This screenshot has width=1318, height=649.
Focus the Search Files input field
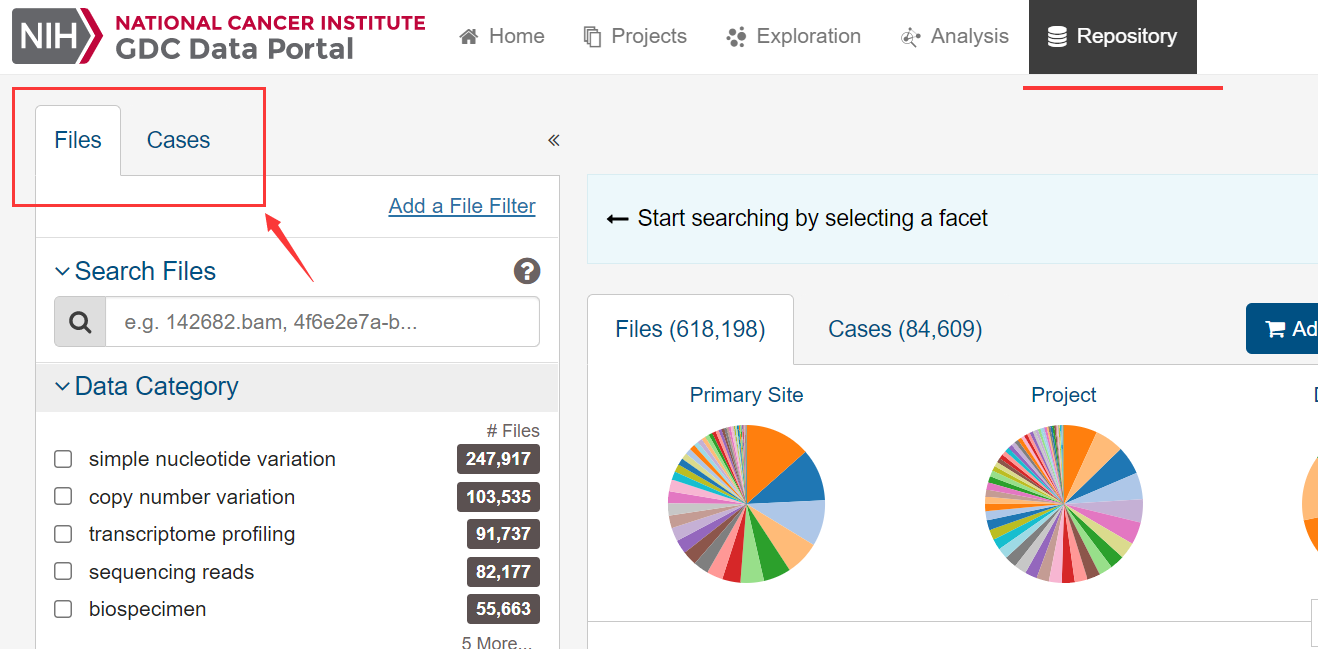coord(322,322)
